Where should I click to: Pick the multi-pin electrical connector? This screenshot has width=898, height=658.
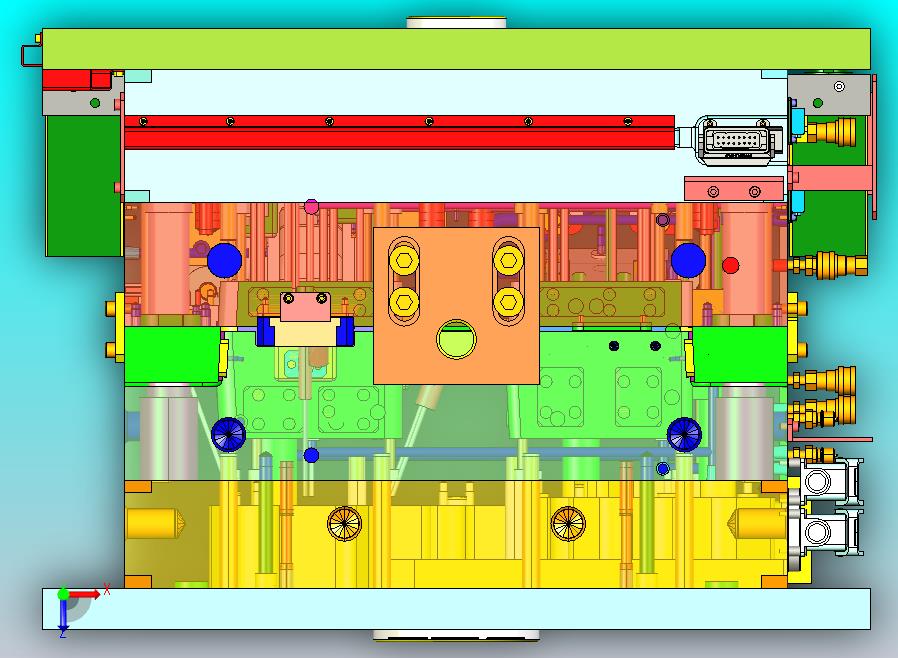(x=739, y=141)
